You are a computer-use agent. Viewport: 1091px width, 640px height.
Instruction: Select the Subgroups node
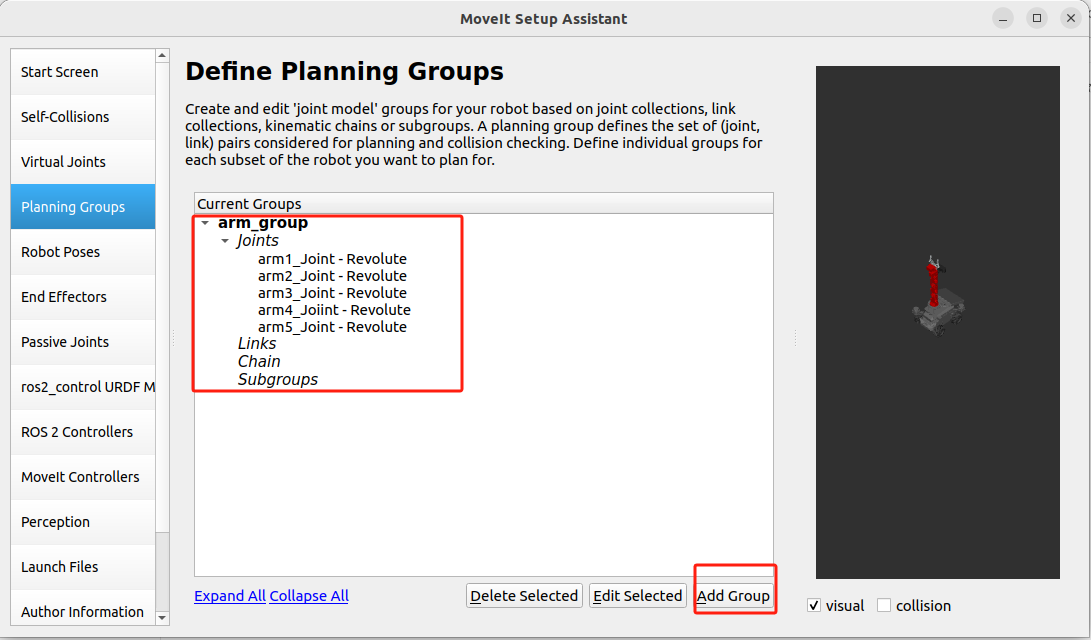278,380
